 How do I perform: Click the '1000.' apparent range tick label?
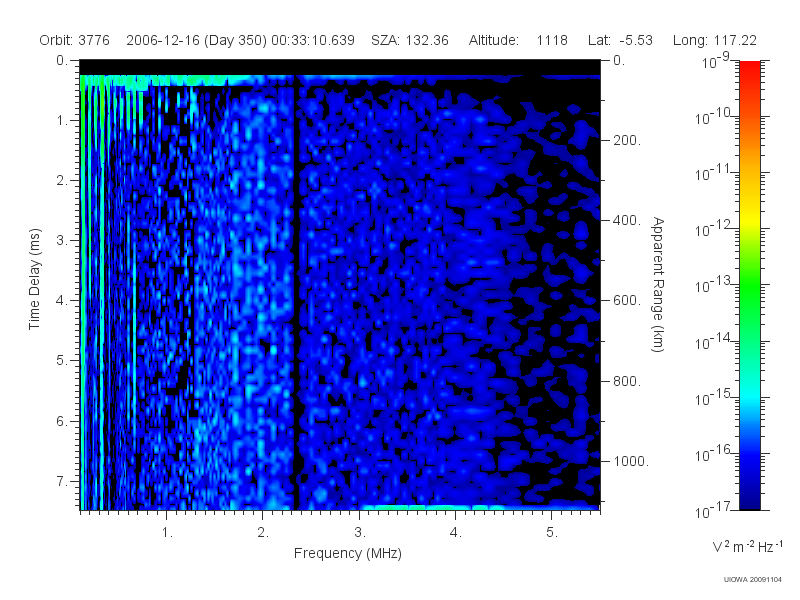(631, 461)
